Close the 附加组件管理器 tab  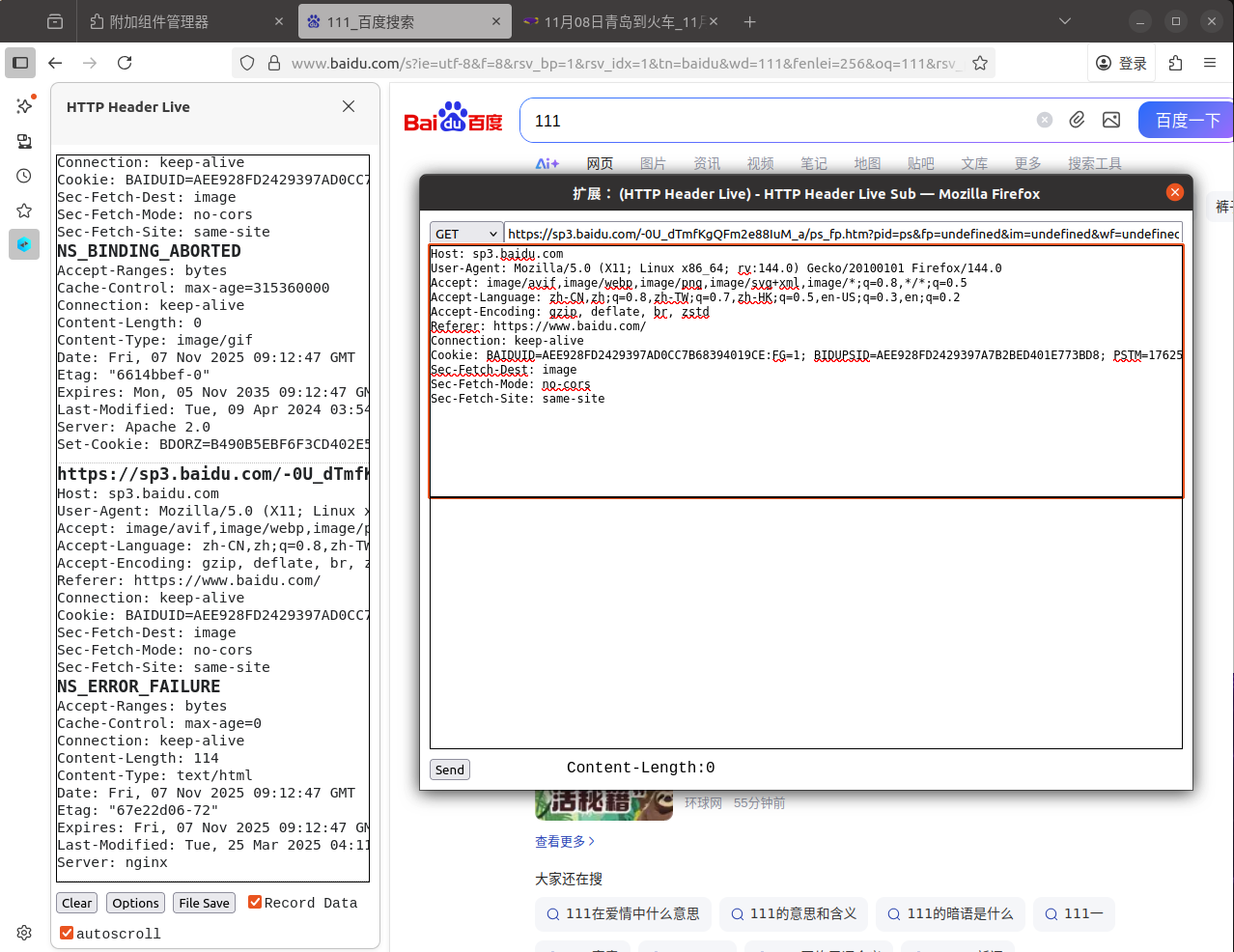[279, 21]
